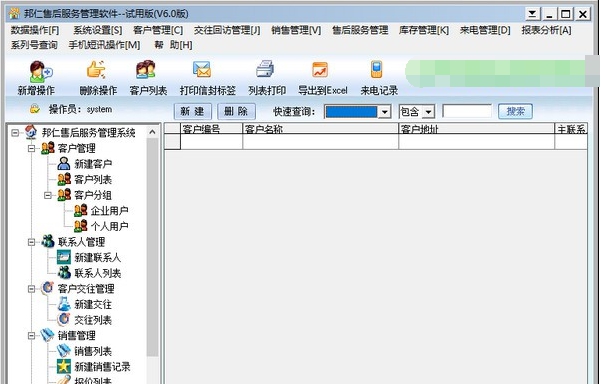The height and width of the screenshot is (384, 601).
Task: Click the 客户交往管理 icon in tree
Action: 48,288
